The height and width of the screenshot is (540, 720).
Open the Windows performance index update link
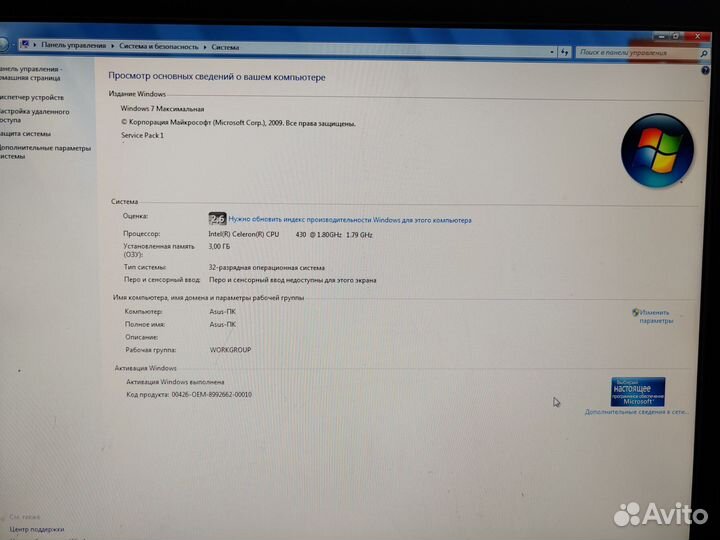(350, 220)
